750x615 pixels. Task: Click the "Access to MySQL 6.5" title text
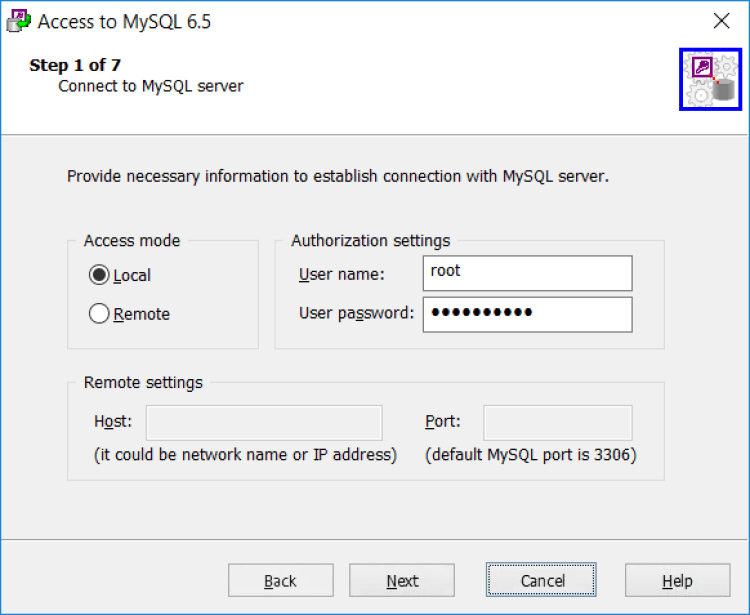click(124, 21)
